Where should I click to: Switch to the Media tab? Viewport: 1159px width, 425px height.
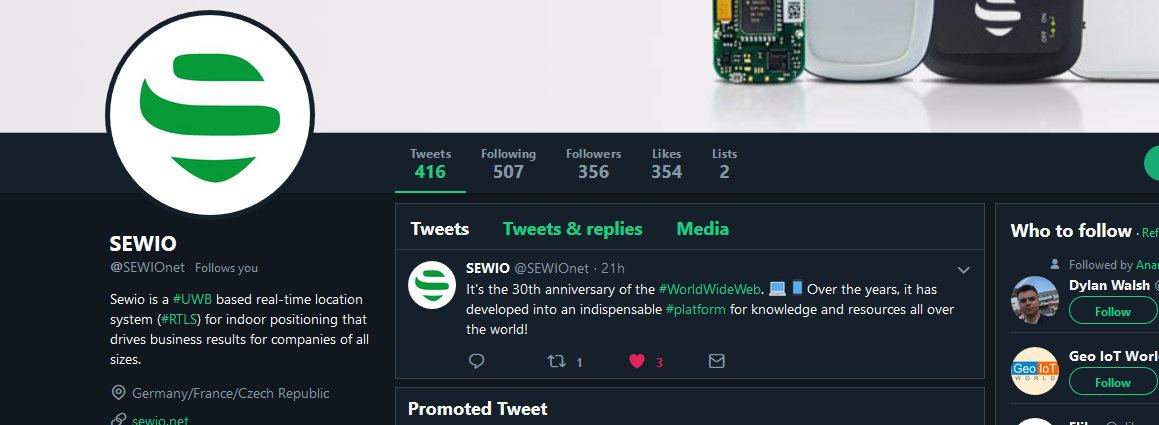[702, 229]
